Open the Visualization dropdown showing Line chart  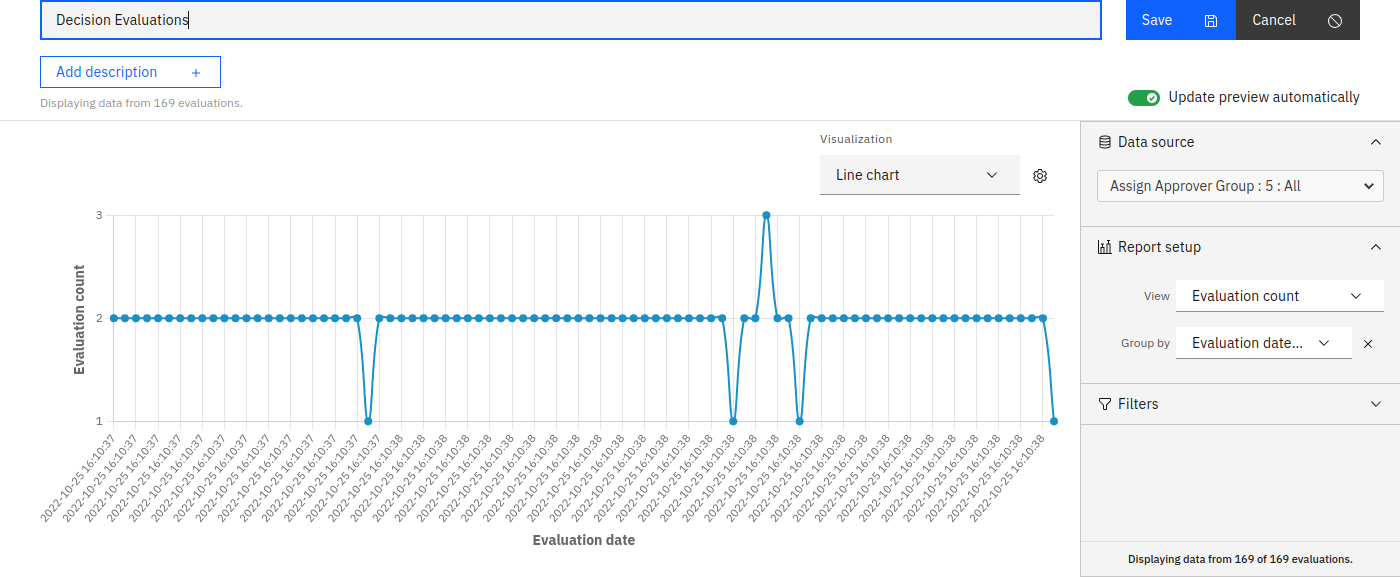point(919,174)
